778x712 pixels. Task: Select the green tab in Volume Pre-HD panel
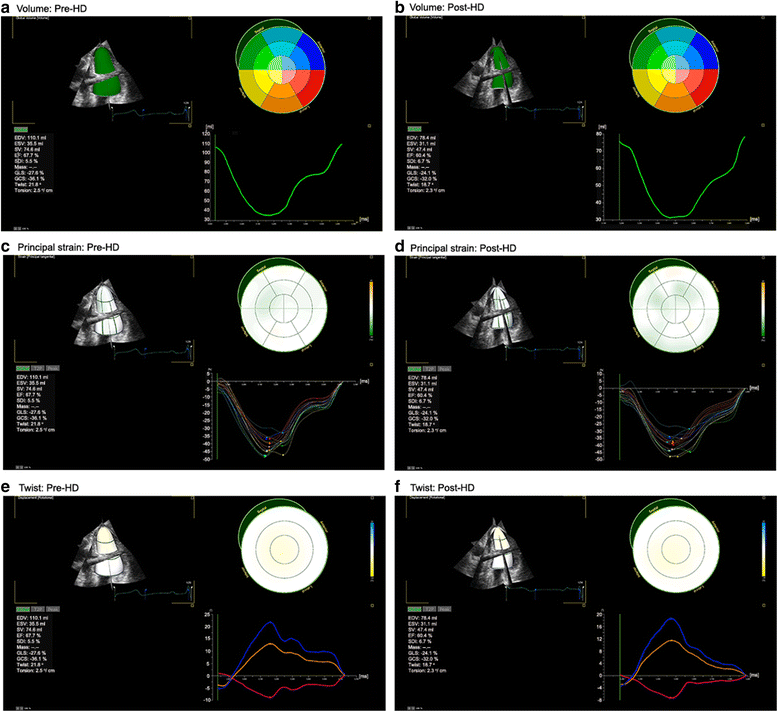pyautogui.click(x=20, y=129)
